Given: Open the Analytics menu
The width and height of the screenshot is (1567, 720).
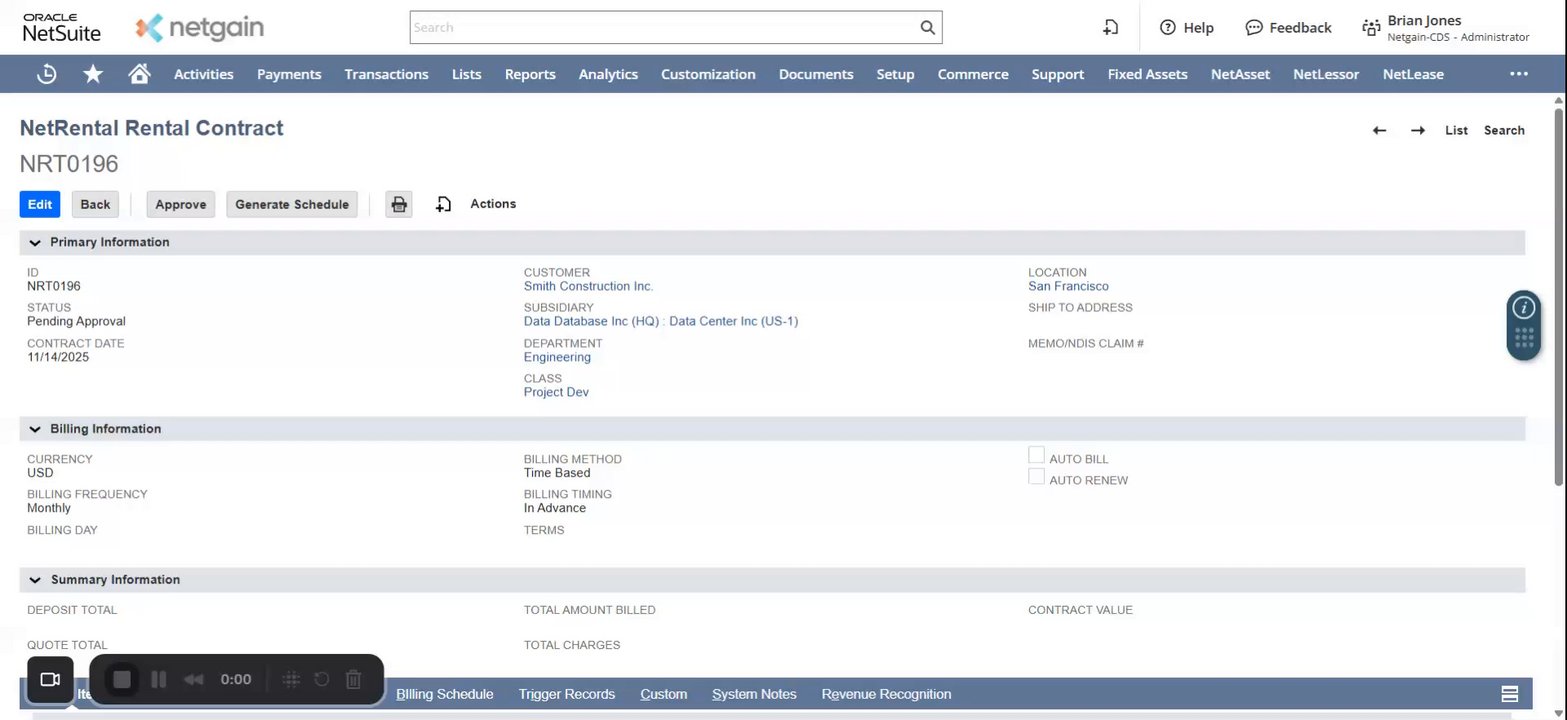Looking at the screenshot, I should pyautogui.click(x=608, y=74).
